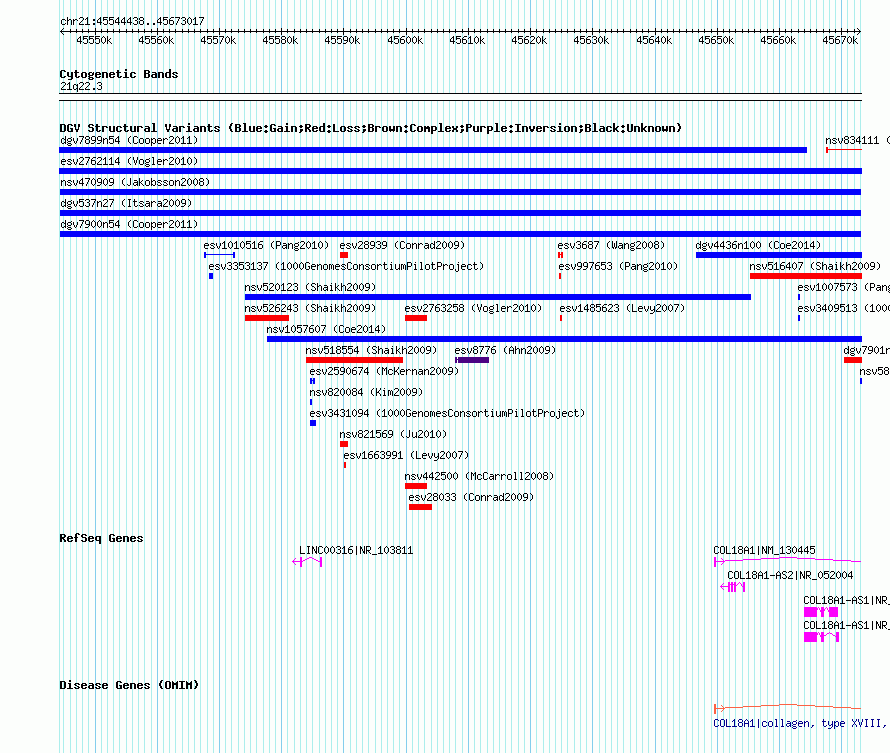
Task: Select esv3353137 1000GenomesConsortiumPilotProject label
Action: click(x=346, y=266)
